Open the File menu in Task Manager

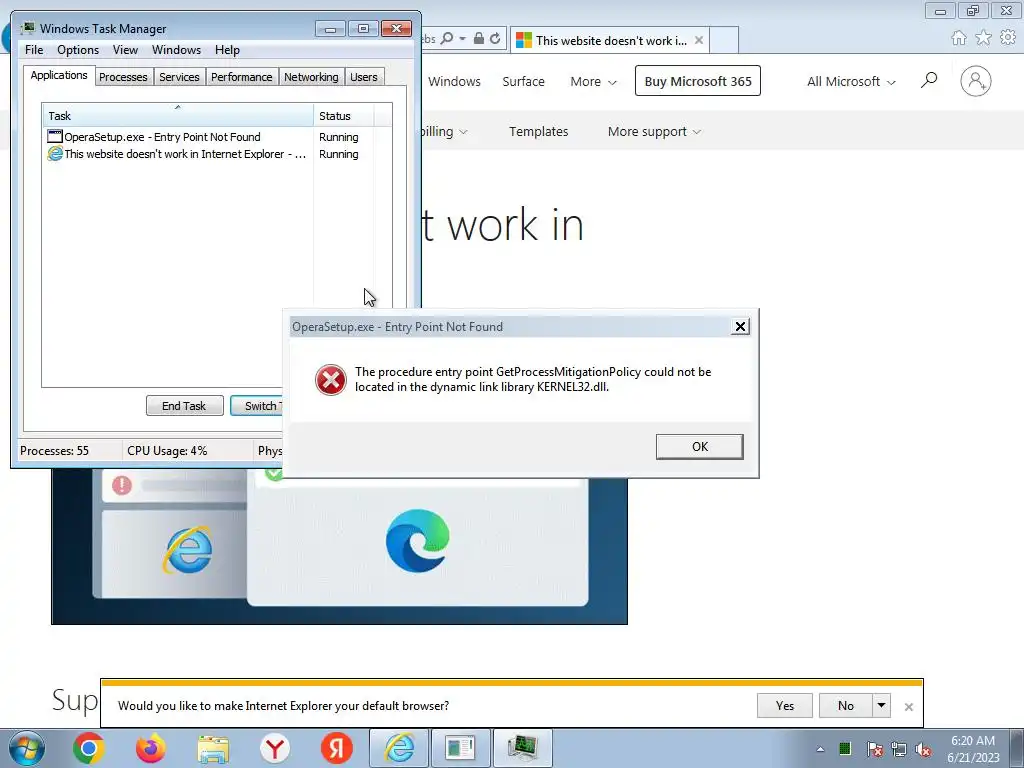34,50
